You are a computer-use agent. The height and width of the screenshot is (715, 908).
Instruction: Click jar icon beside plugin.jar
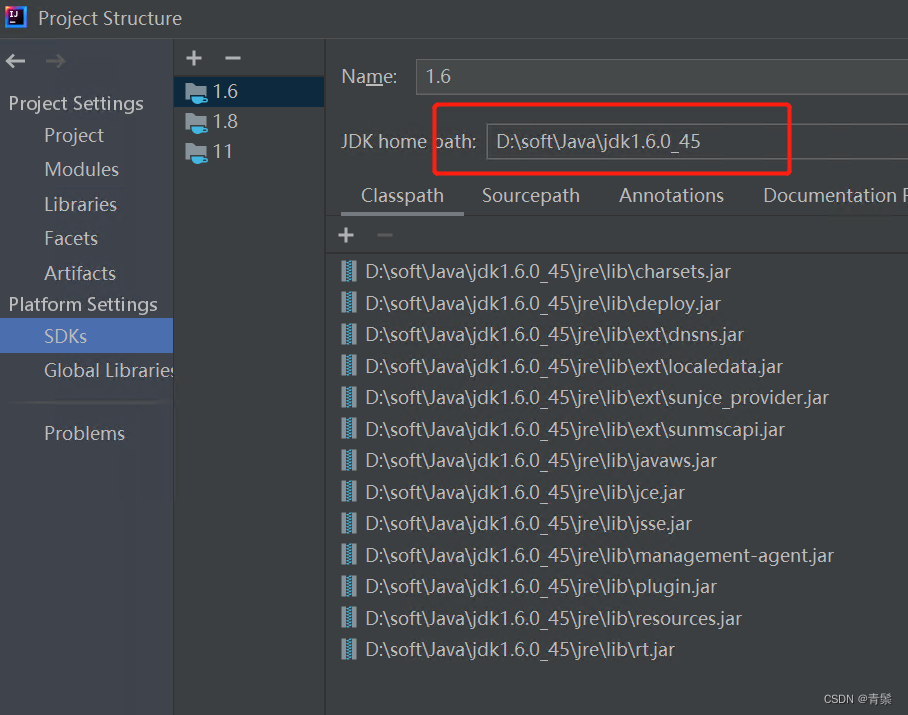[349, 586]
